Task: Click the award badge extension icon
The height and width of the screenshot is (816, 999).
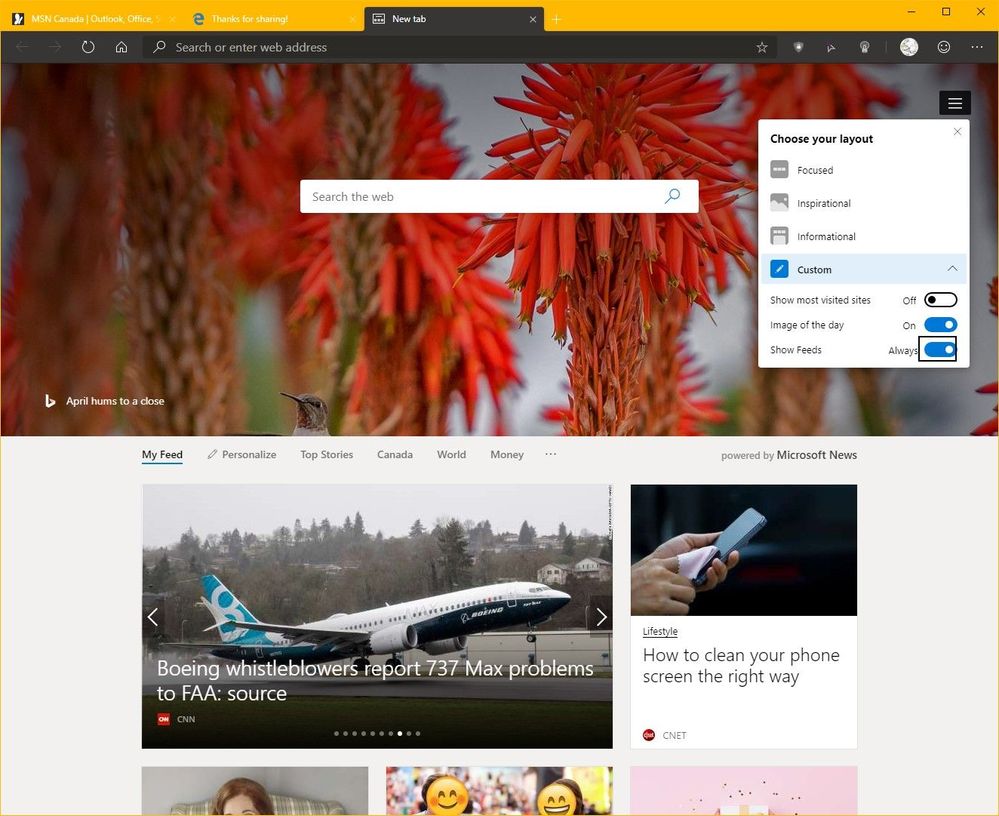Action: point(865,47)
